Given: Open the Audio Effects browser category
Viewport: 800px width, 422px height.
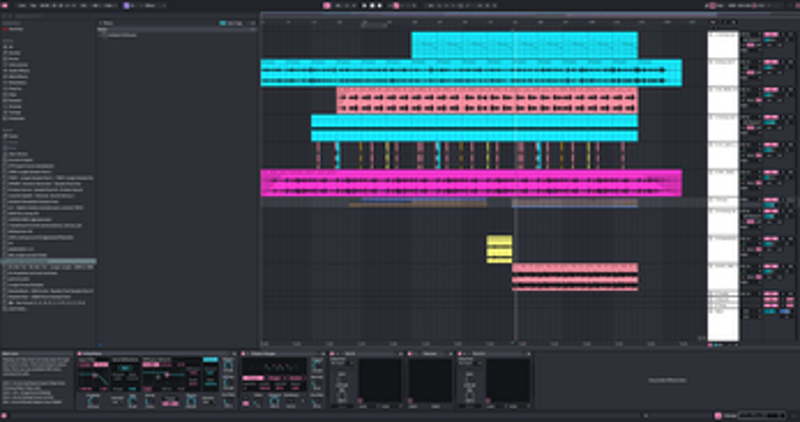Looking at the screenshot, I should pos(18,70).
